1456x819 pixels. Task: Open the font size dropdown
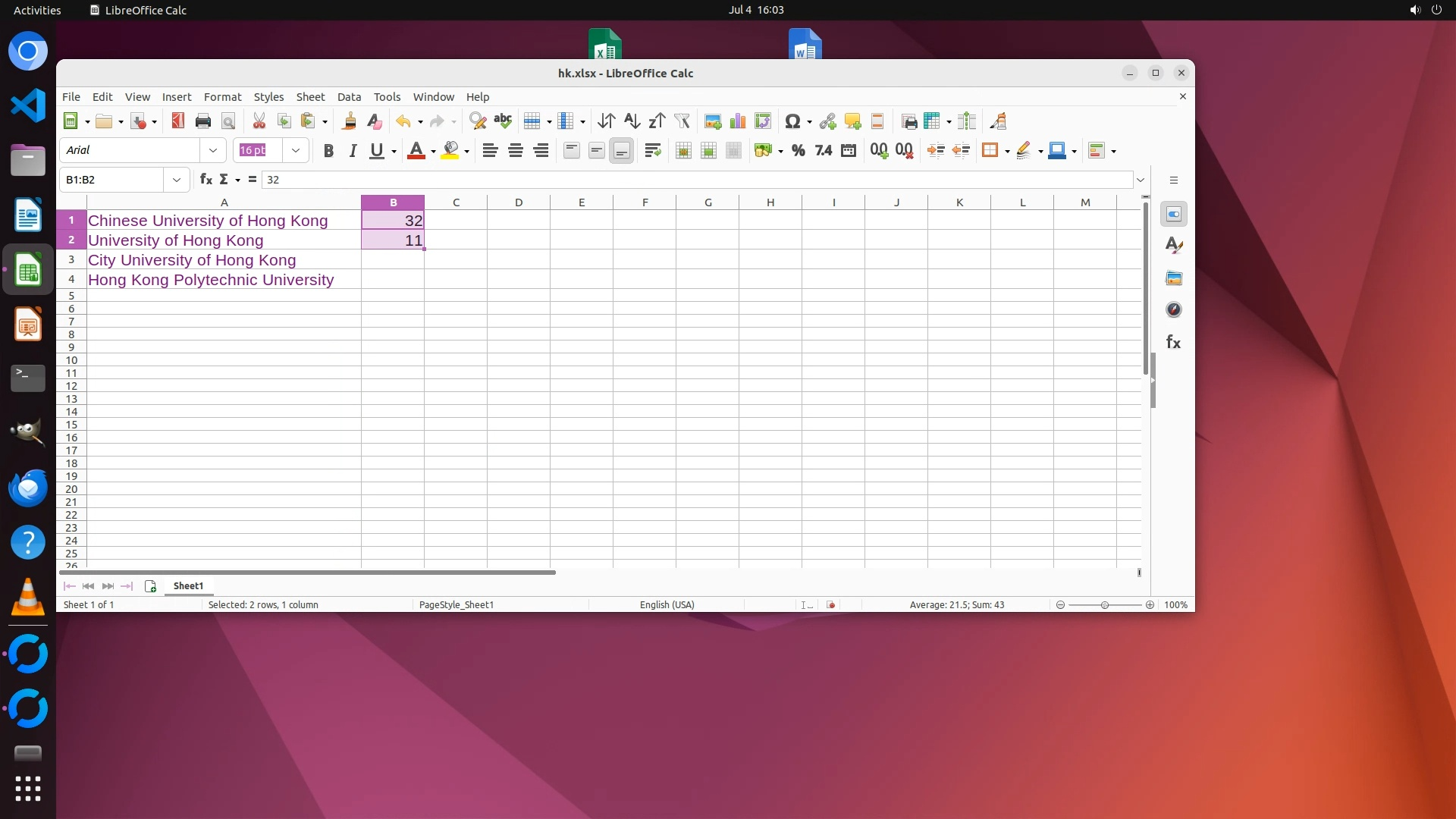(x=296, y=151)
